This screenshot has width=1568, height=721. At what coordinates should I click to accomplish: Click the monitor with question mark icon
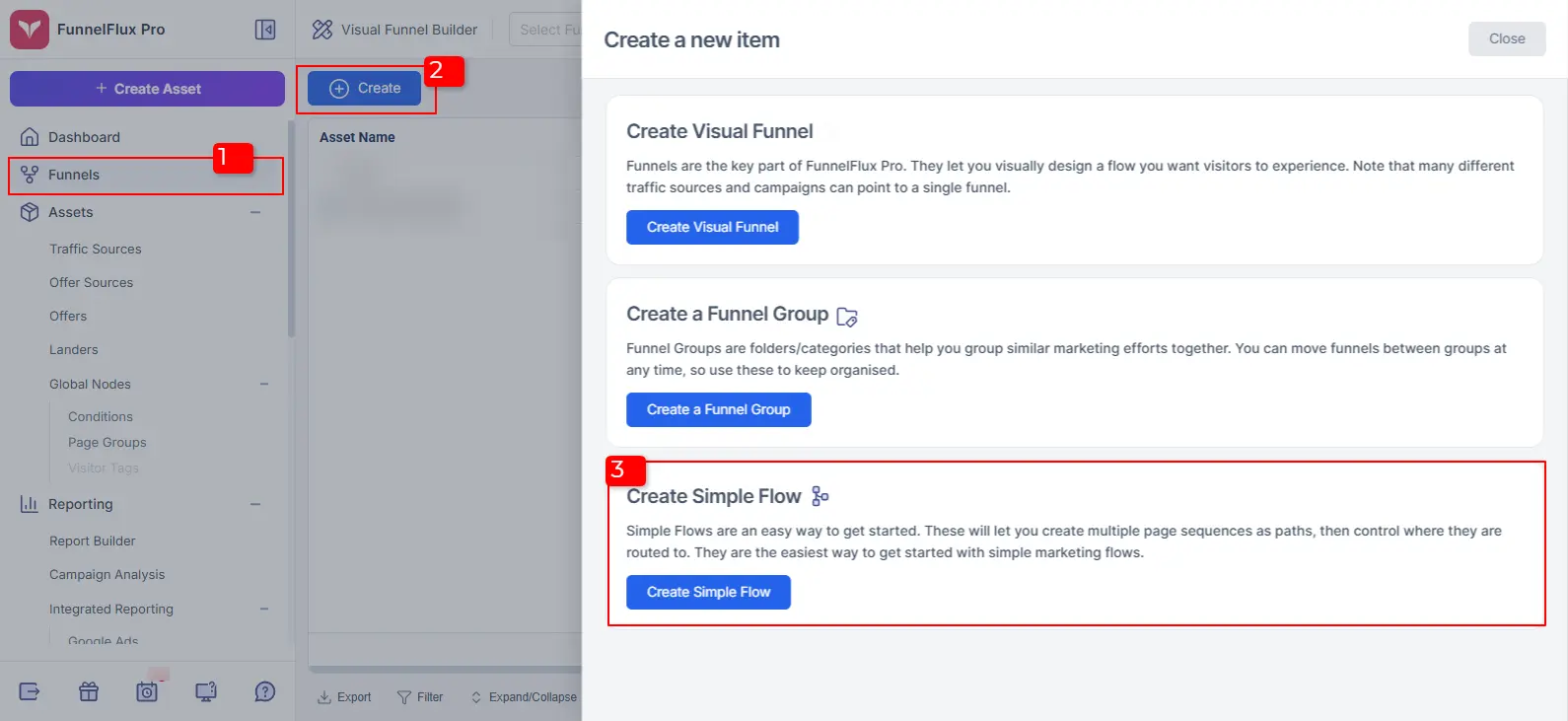click(206, 691)
